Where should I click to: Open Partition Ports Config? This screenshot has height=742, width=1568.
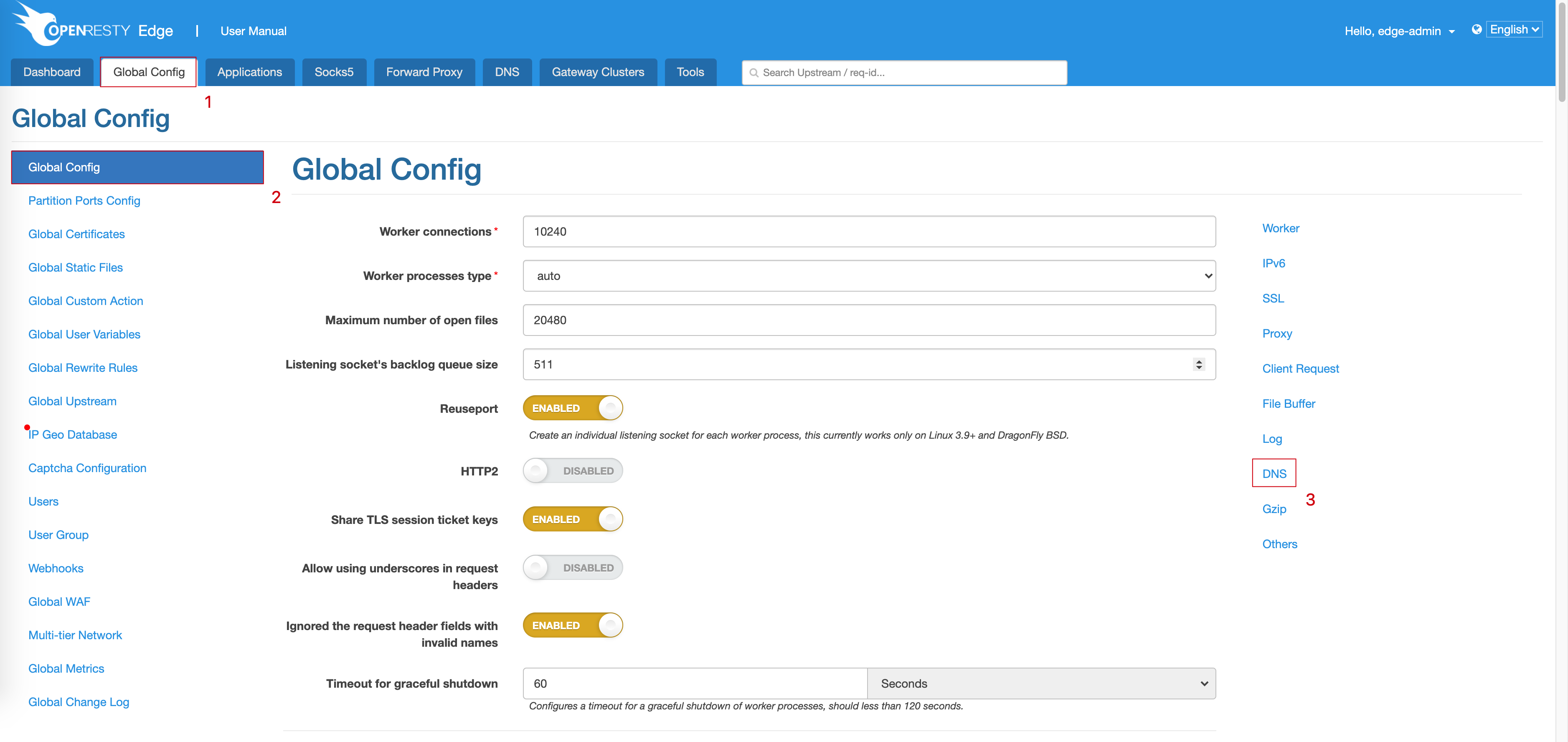tap(84, 200)
